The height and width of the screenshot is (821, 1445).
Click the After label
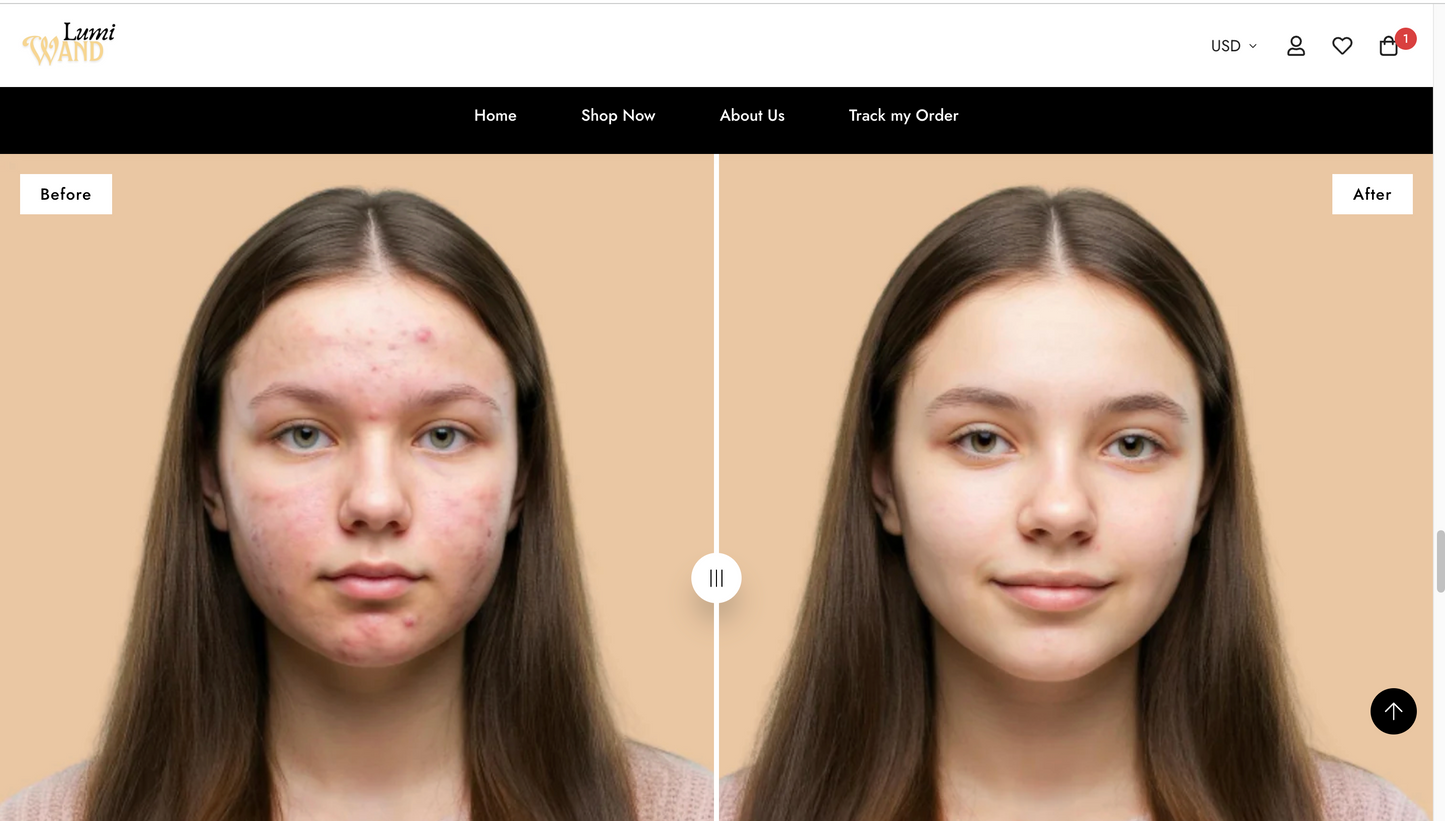tap(1372, 194)
